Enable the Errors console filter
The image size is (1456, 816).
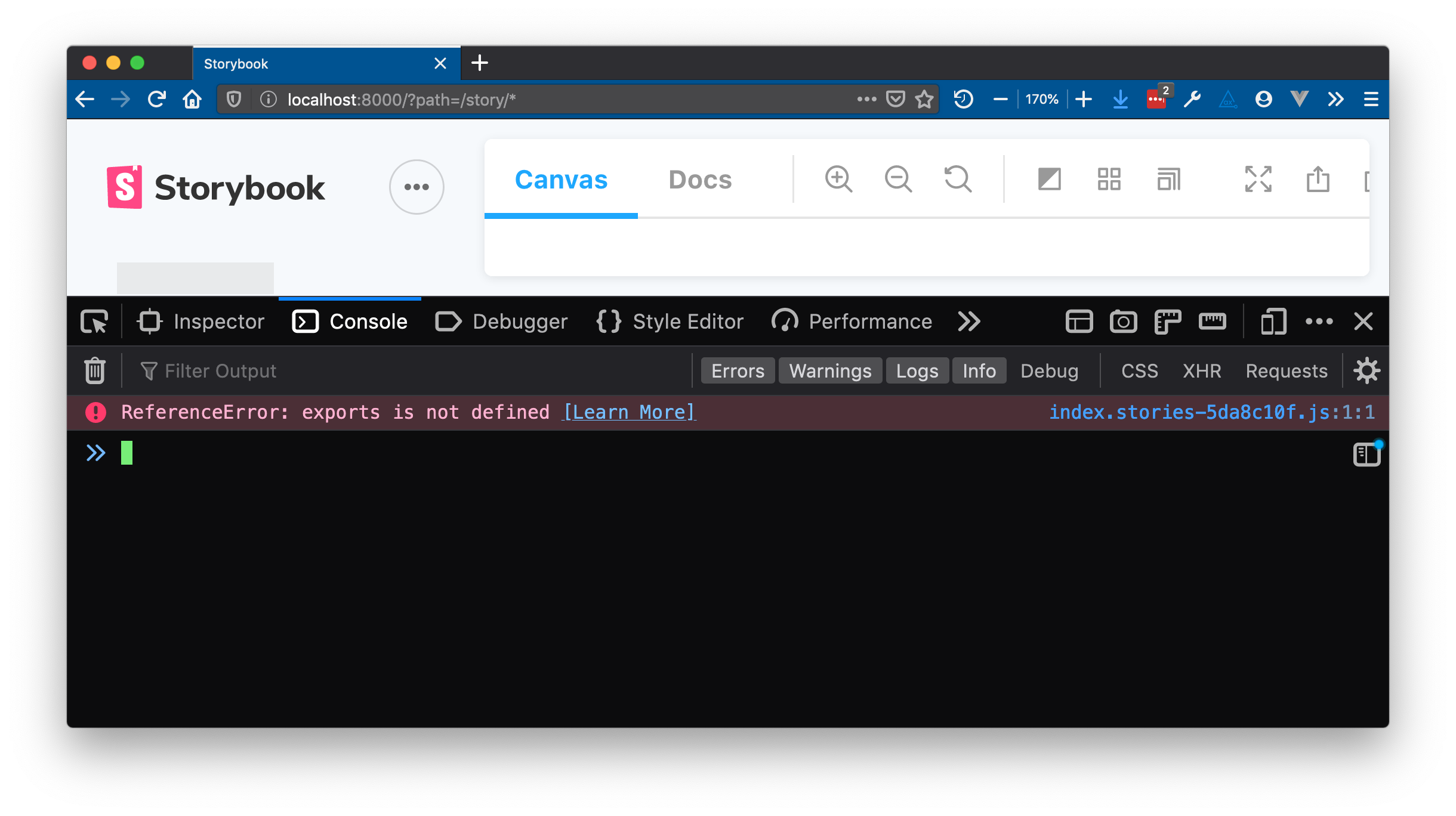(x=738, y=370)
